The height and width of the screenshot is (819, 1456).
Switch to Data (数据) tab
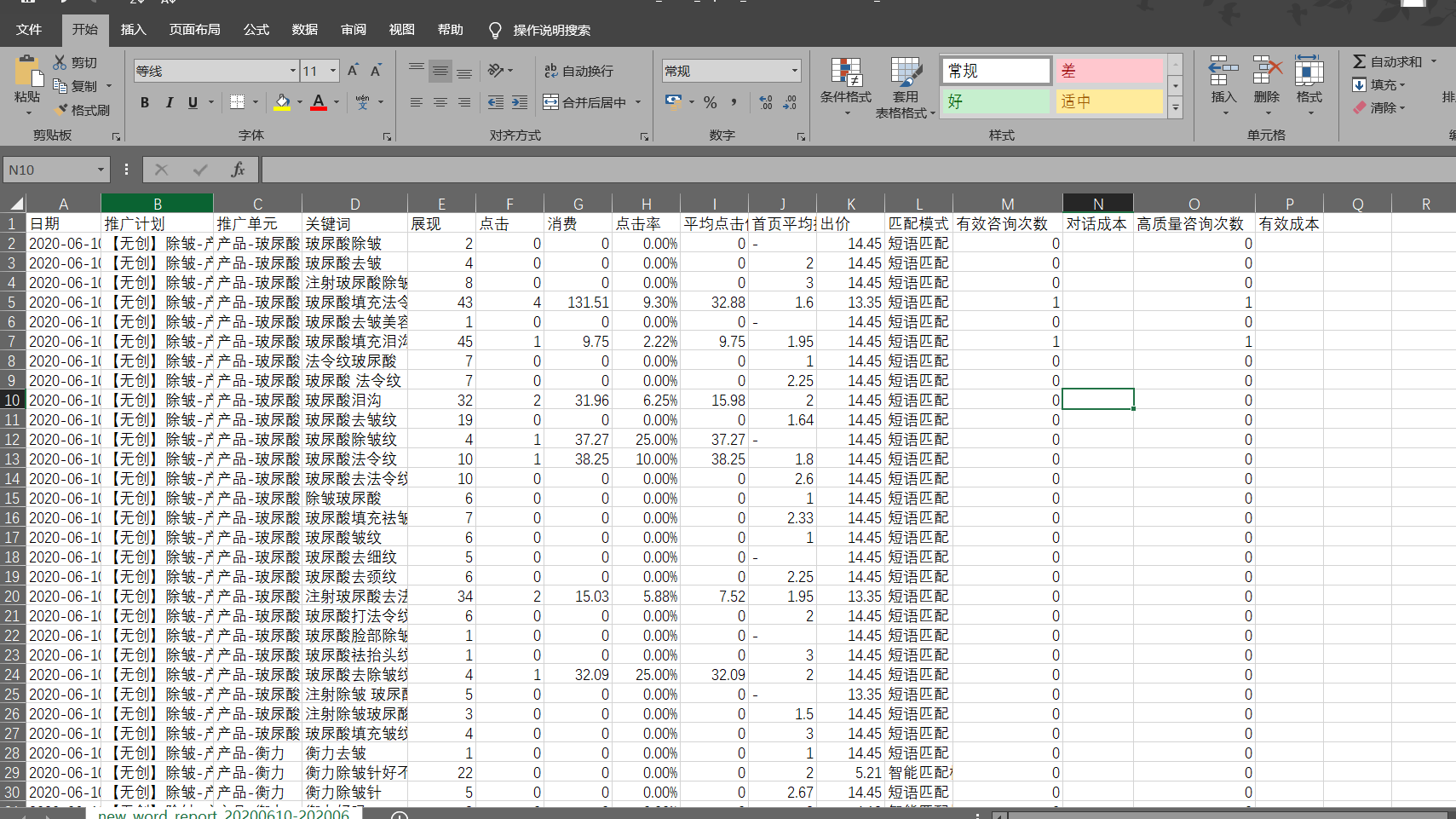305,30
